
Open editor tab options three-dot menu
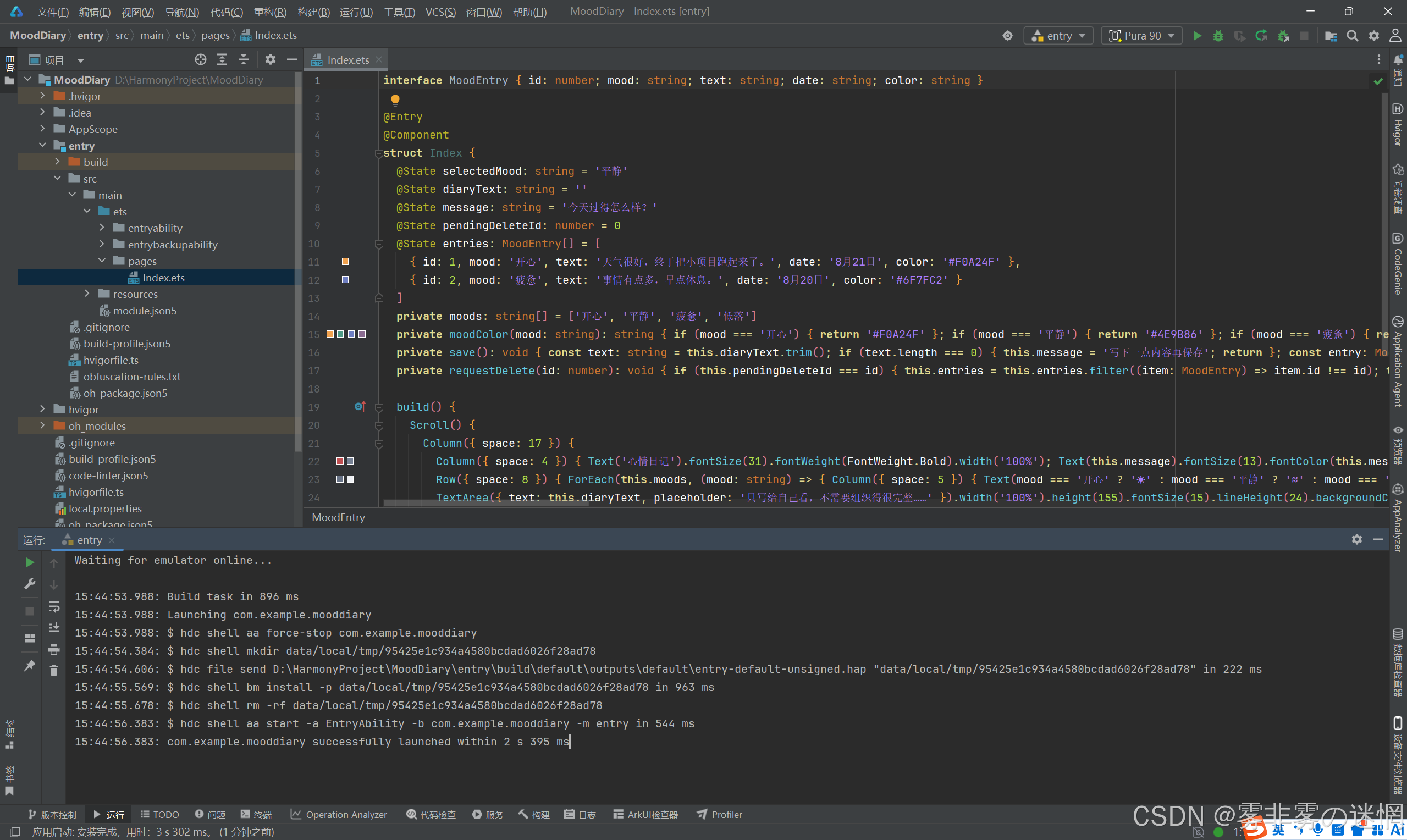pyautogui.click(x=1379, y=59)
